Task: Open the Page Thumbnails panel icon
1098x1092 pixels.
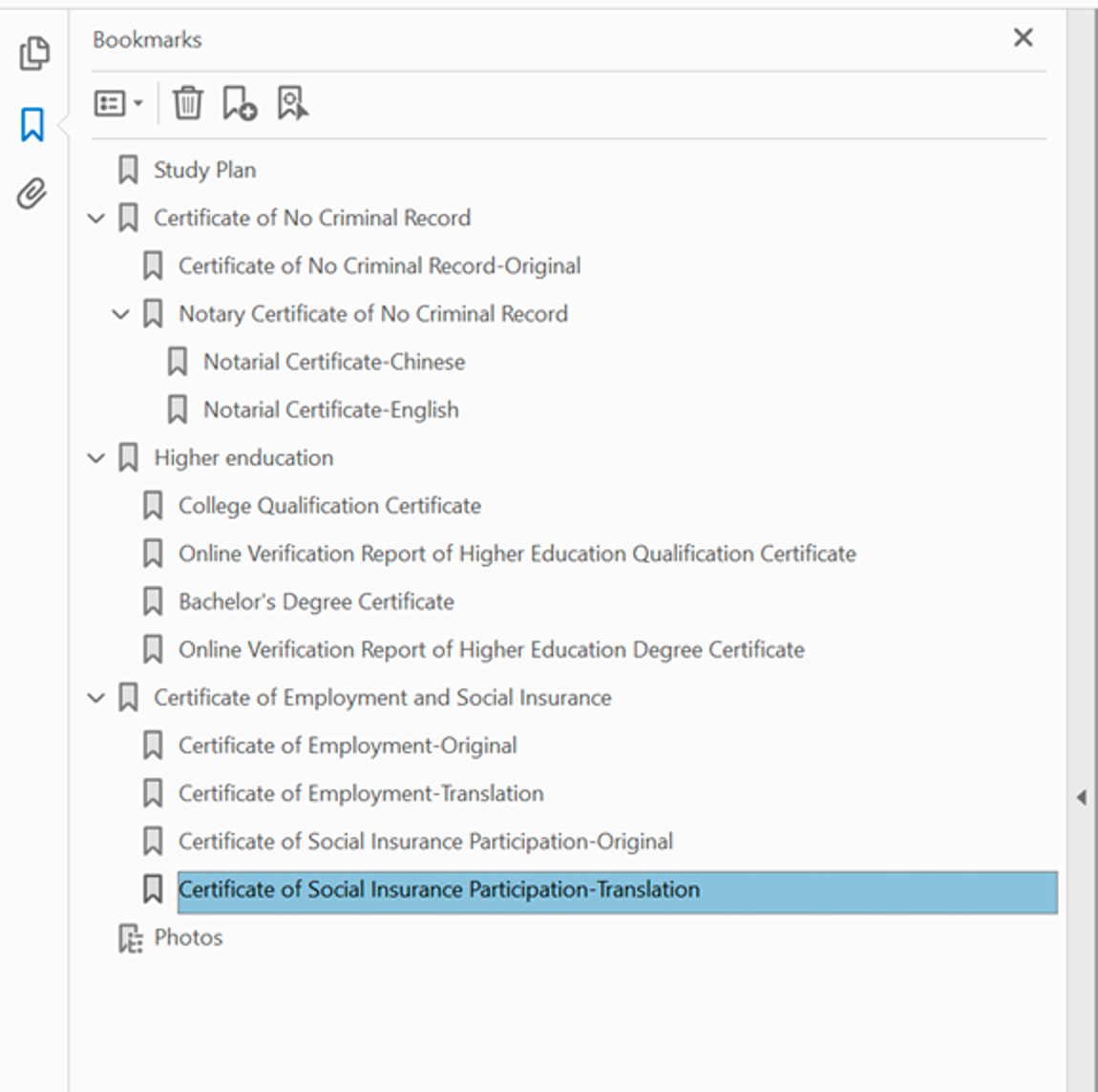Action: (34, 53)
